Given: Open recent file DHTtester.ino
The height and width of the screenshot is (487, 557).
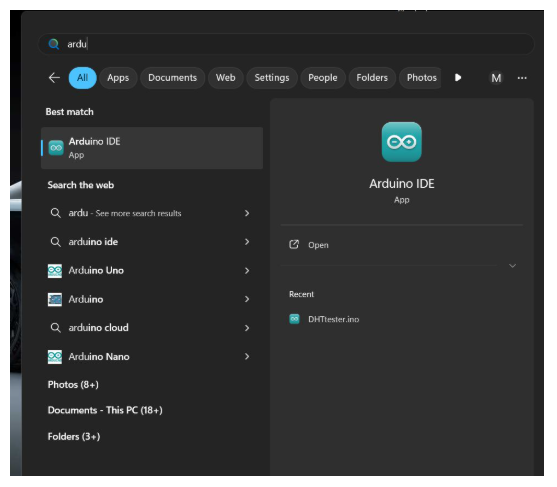Looking at the screenshot, I should (401, 319).
